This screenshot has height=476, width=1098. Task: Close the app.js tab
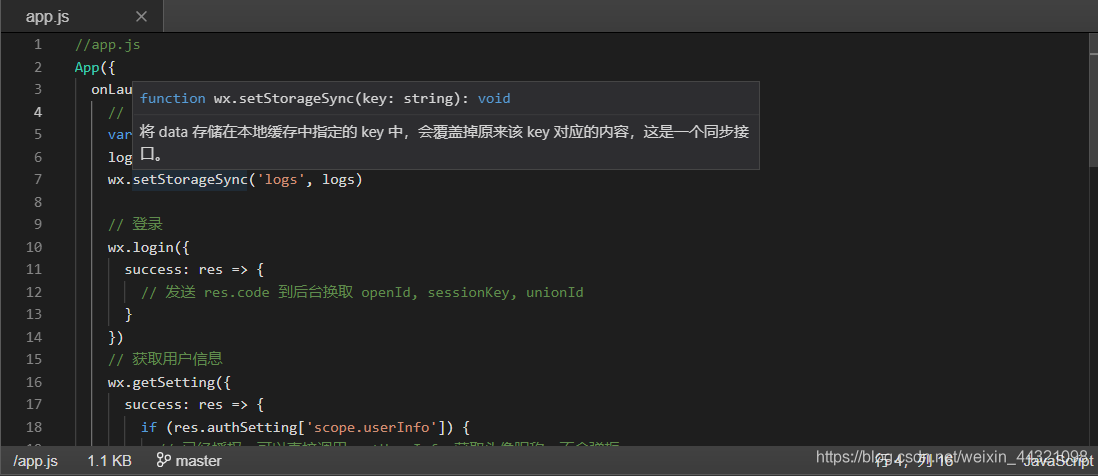141,17
